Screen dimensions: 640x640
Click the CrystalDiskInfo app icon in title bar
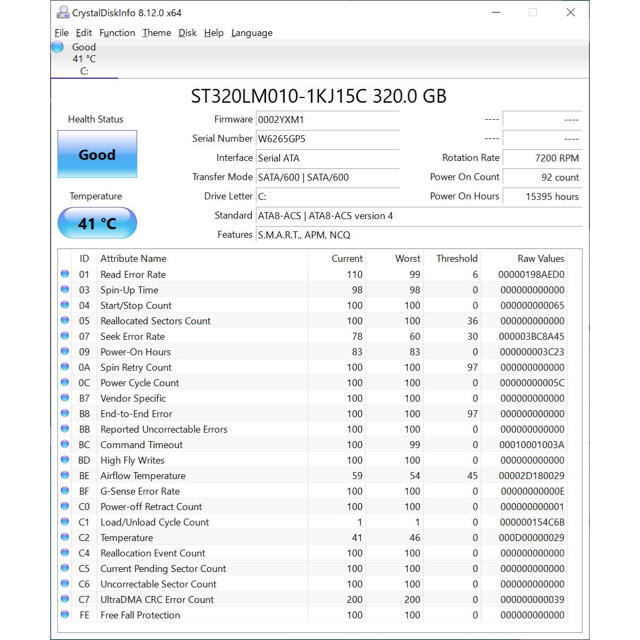coord(62,13)
